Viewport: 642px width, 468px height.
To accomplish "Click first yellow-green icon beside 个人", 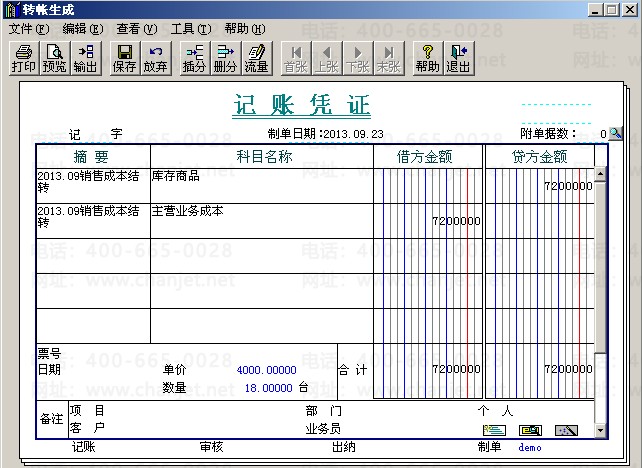I will pos(494,430).
